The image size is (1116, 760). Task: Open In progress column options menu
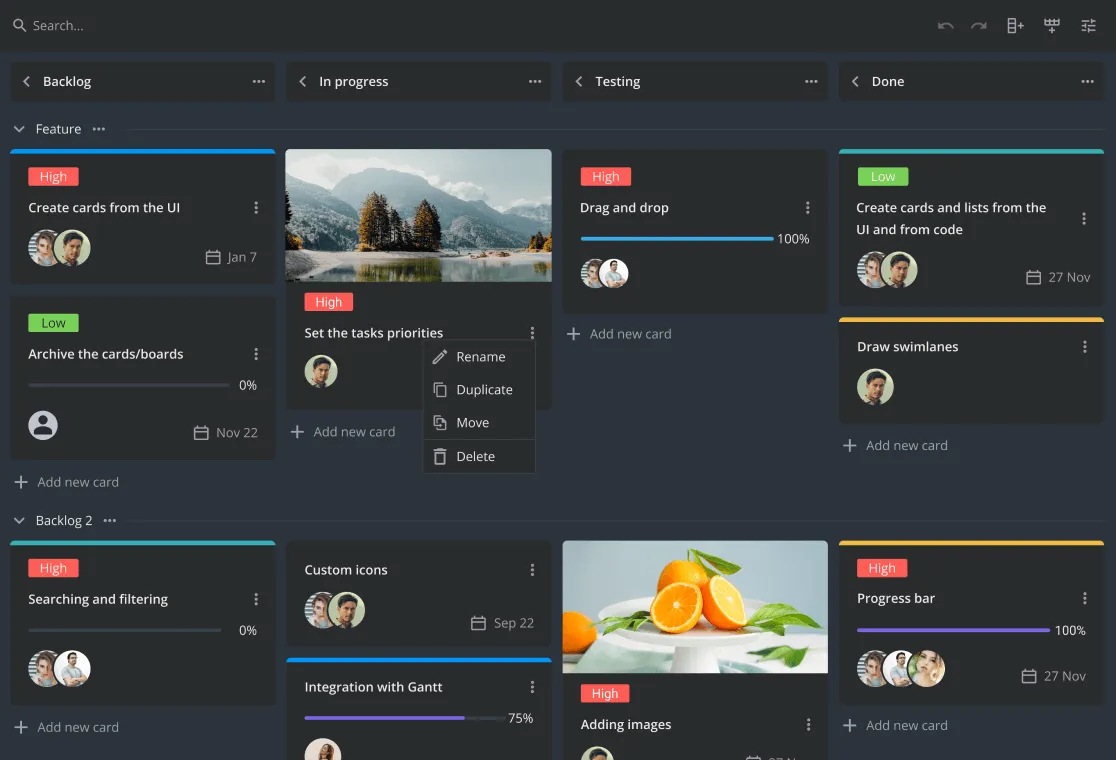point(535,81)
